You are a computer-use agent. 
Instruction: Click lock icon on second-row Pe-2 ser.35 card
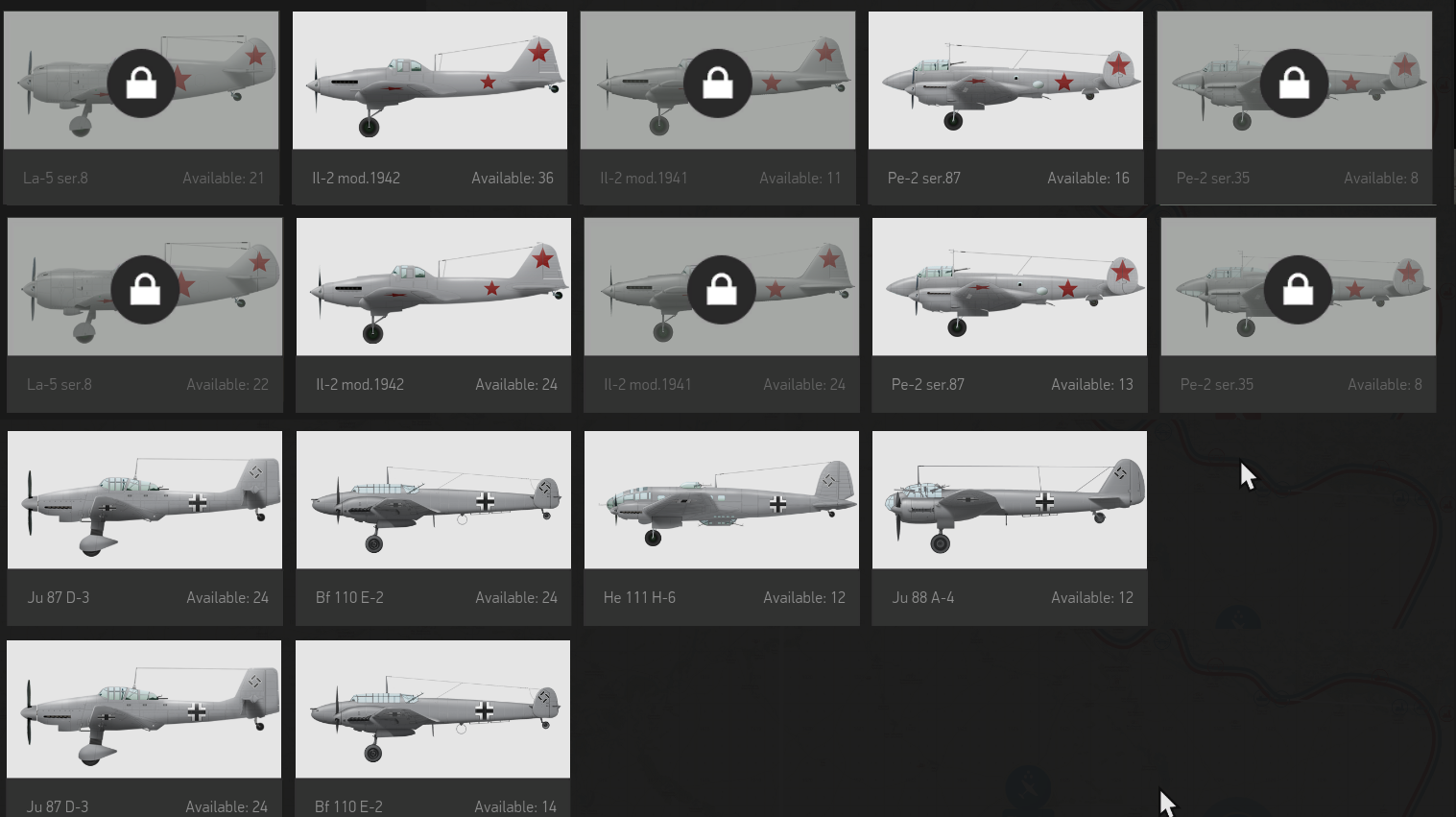[x=1298, y=290]
